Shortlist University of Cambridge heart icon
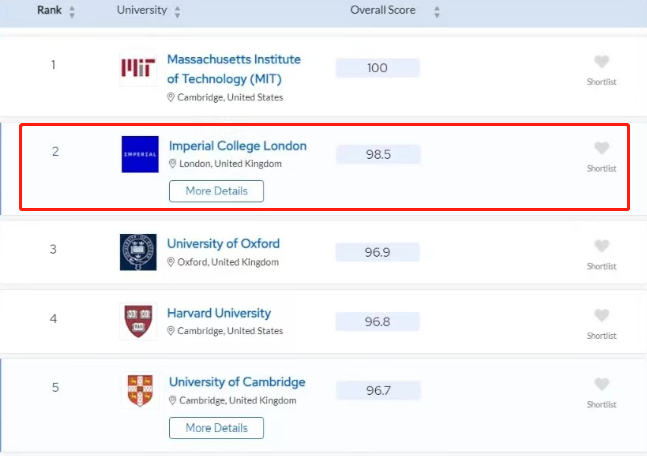Image resolution: width=647 pixels, height=456 pixels. (602, 385)
